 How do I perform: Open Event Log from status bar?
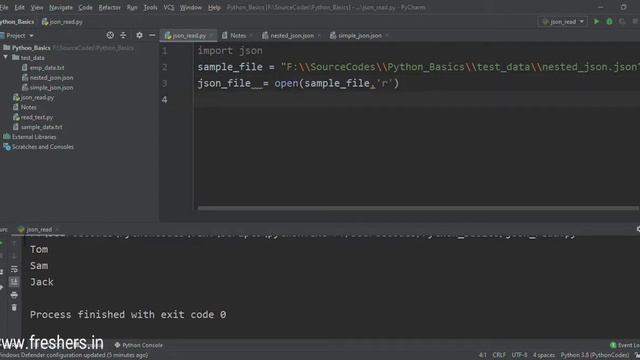[x=624, y=345]
